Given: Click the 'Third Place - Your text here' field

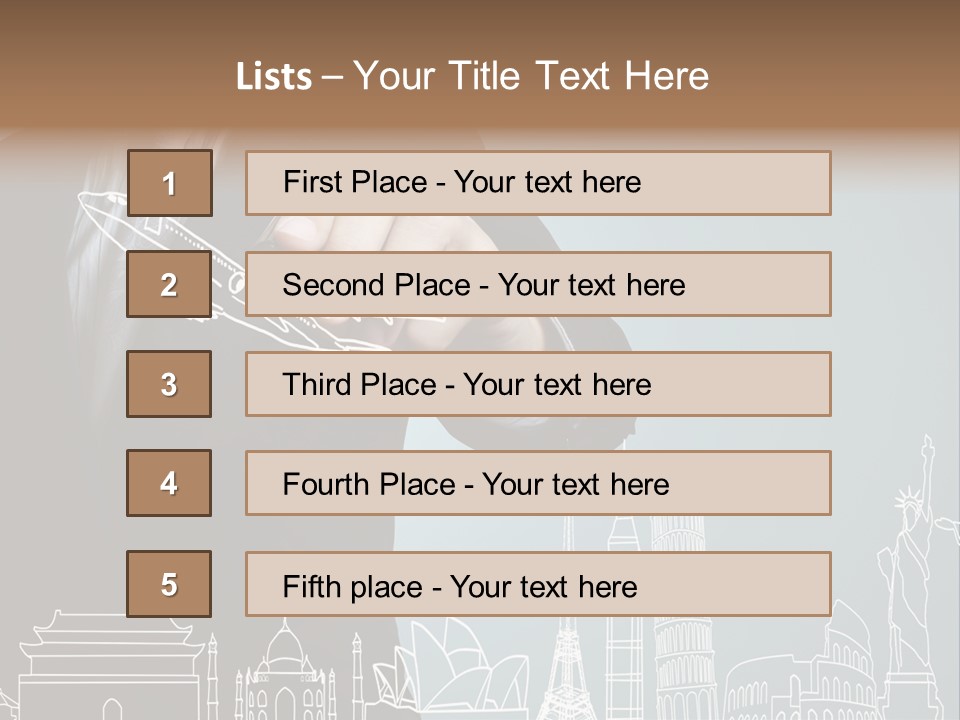Looking at the screenshot, I should (x=538, y=384).
